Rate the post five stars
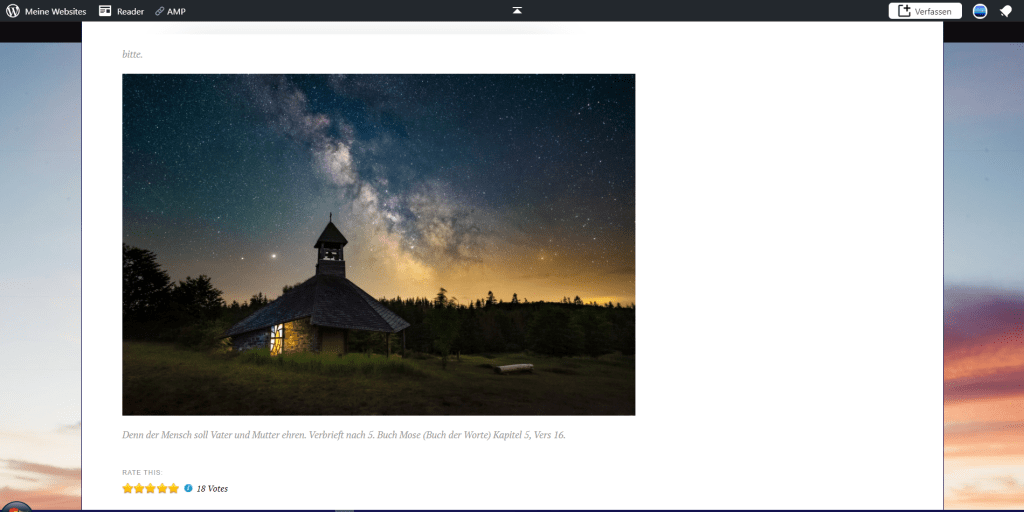 [x=173, y=489]
